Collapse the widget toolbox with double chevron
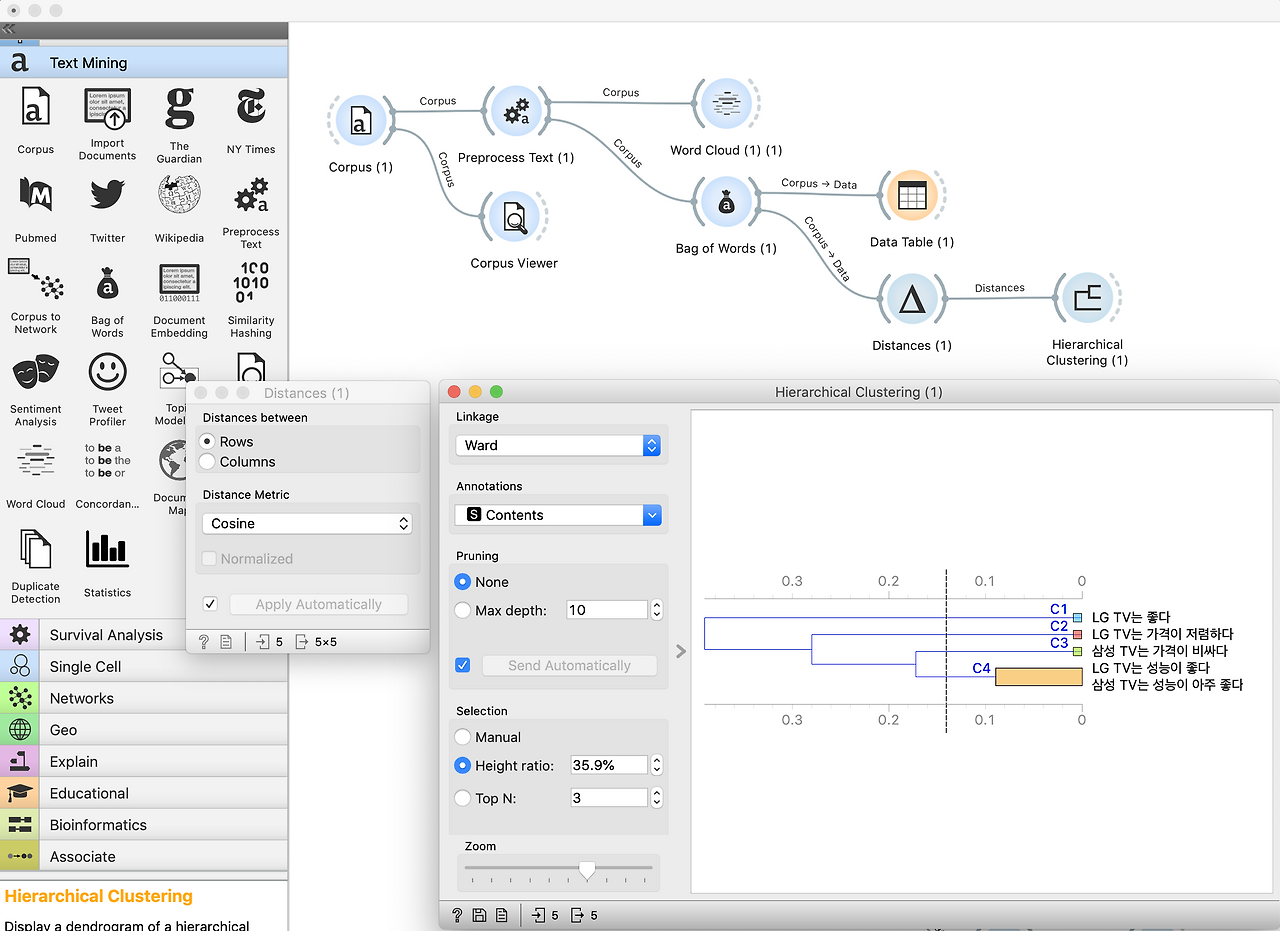Viewport: 1280px width, 931px height. point(9,29)
